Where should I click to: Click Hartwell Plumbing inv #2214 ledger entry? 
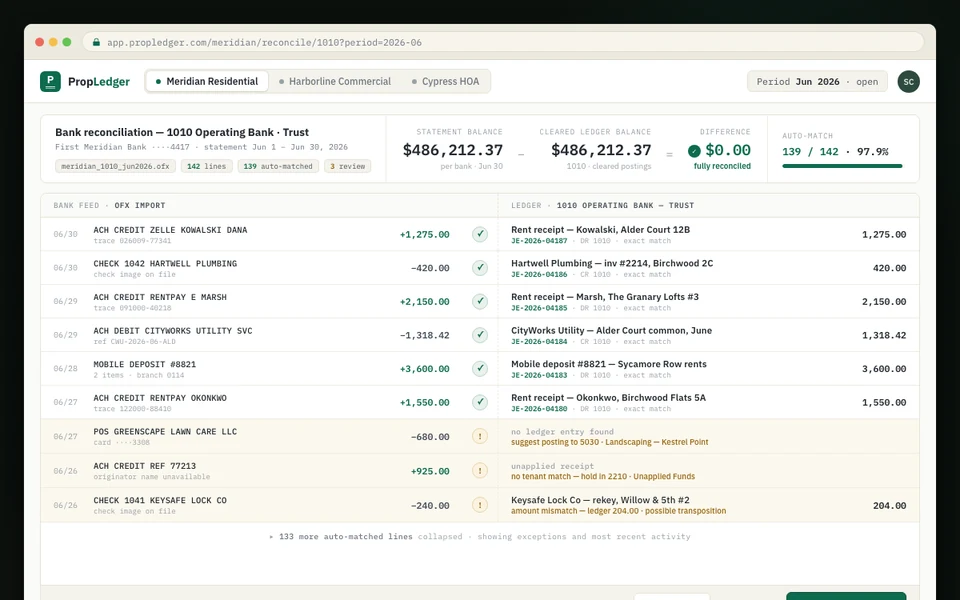tap(612, 263)
